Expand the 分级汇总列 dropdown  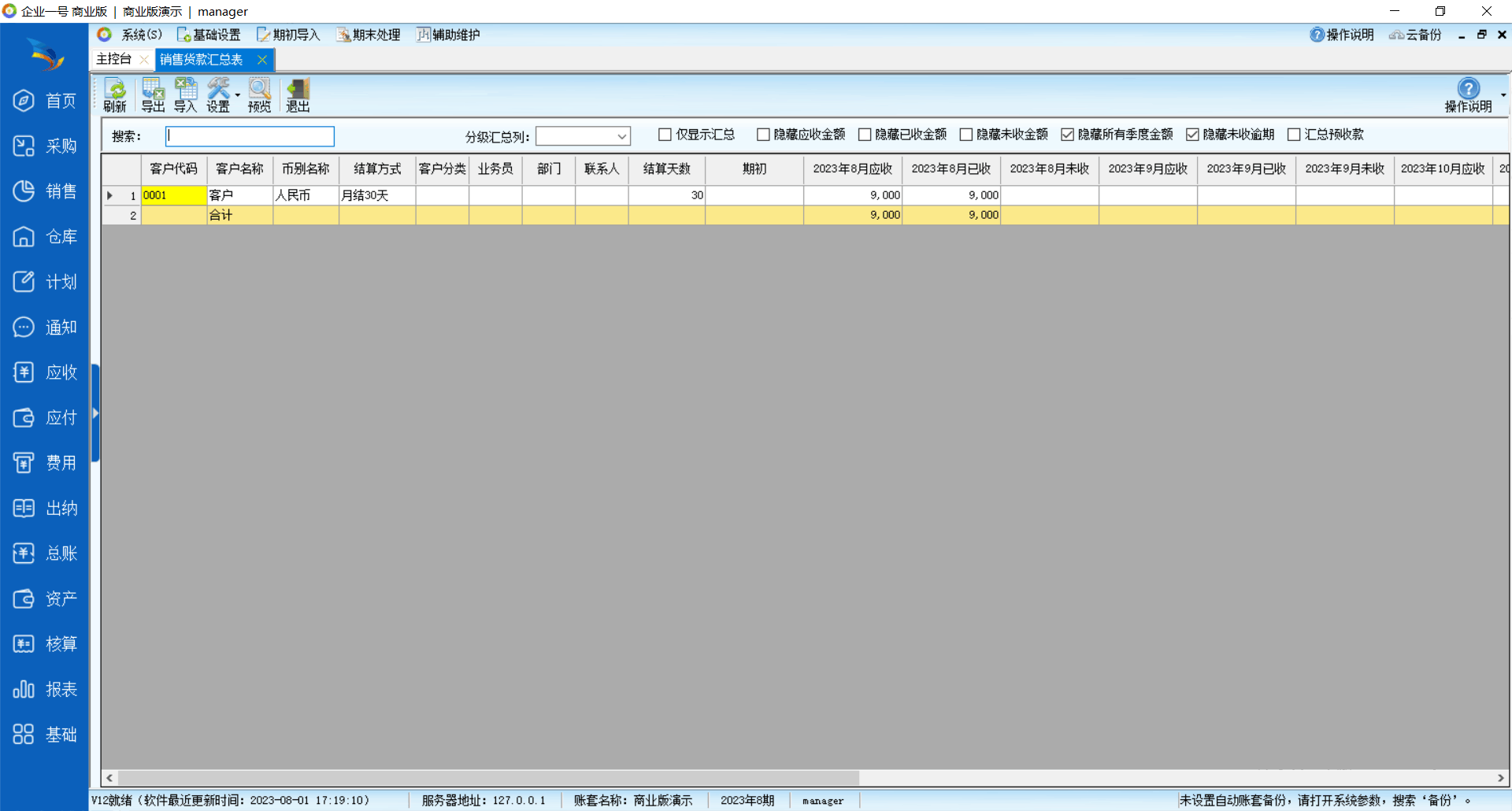coord(621,136)
